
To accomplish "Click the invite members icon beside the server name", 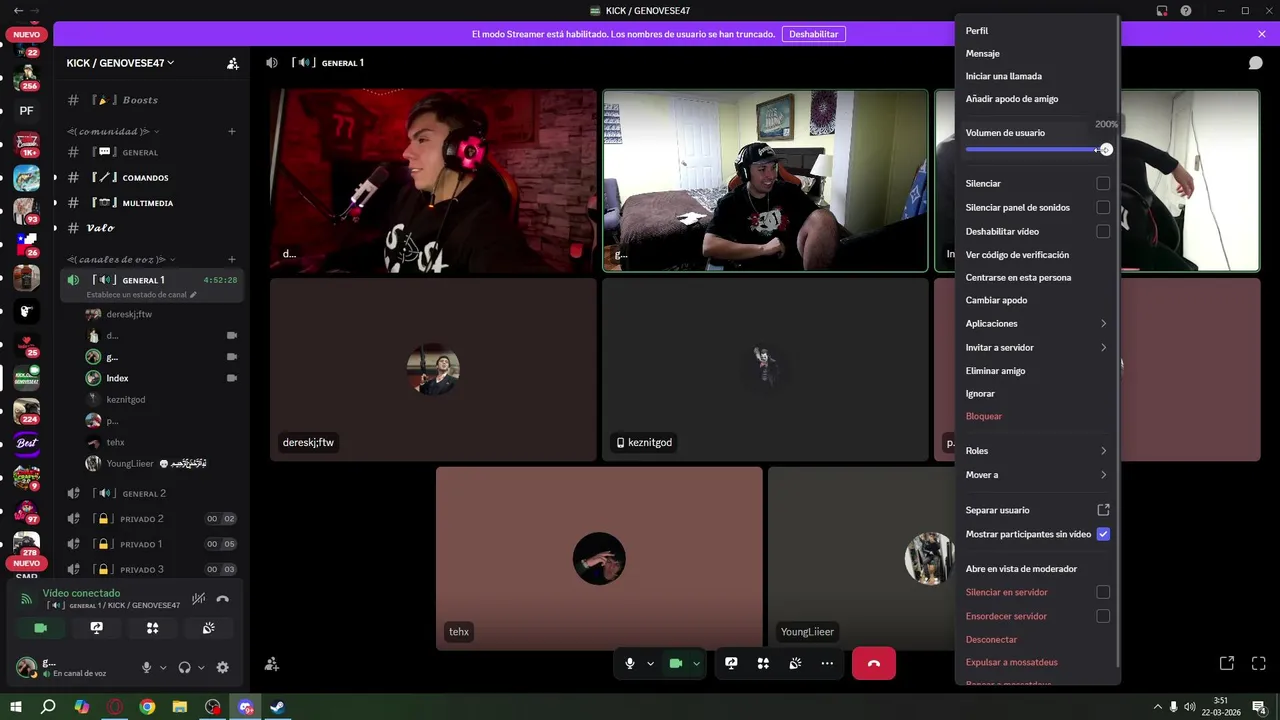I will [233, 63].
